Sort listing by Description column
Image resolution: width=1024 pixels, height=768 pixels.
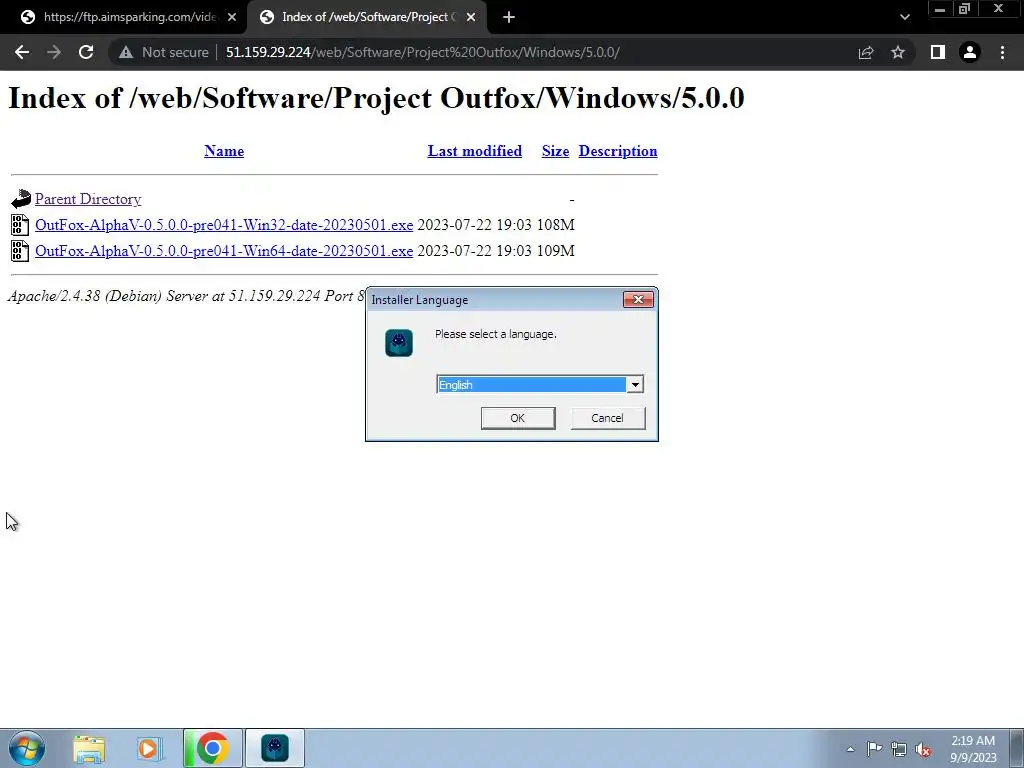(x=618, y=151)
